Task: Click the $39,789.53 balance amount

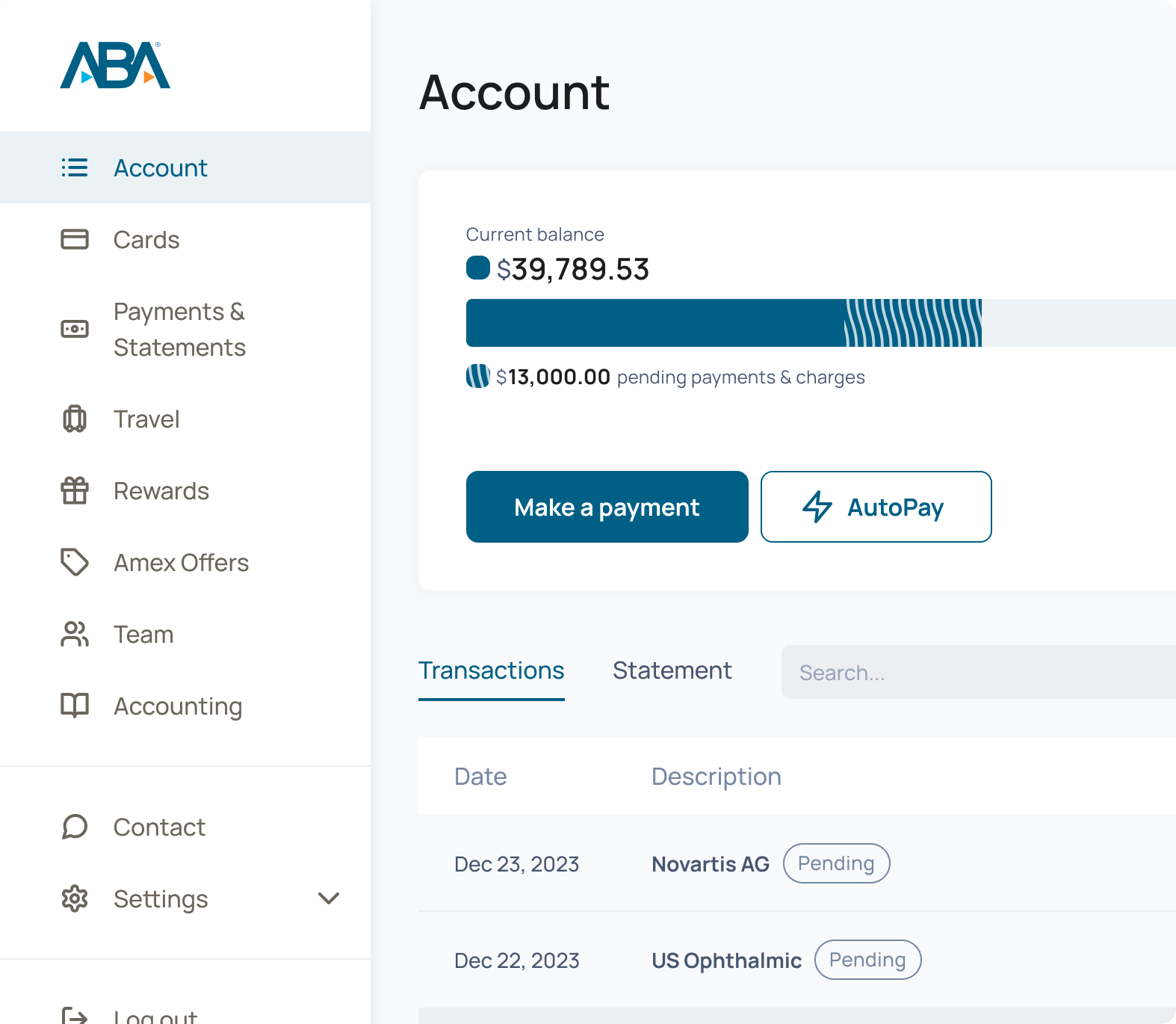Action: coord(573,269)
